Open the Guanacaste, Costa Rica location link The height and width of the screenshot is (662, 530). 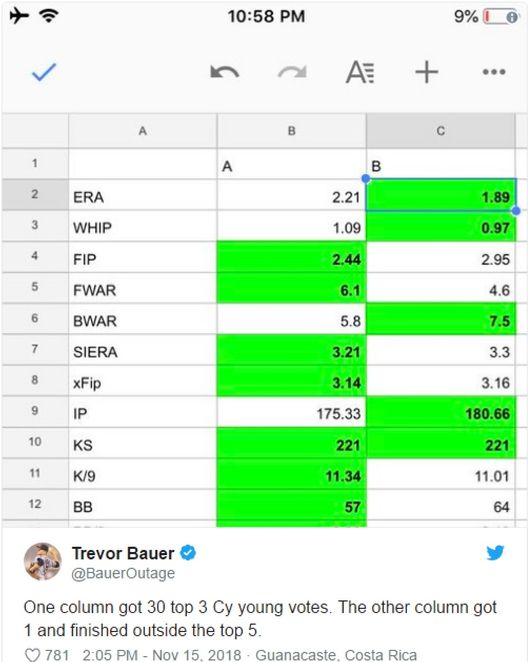(336, 655)
